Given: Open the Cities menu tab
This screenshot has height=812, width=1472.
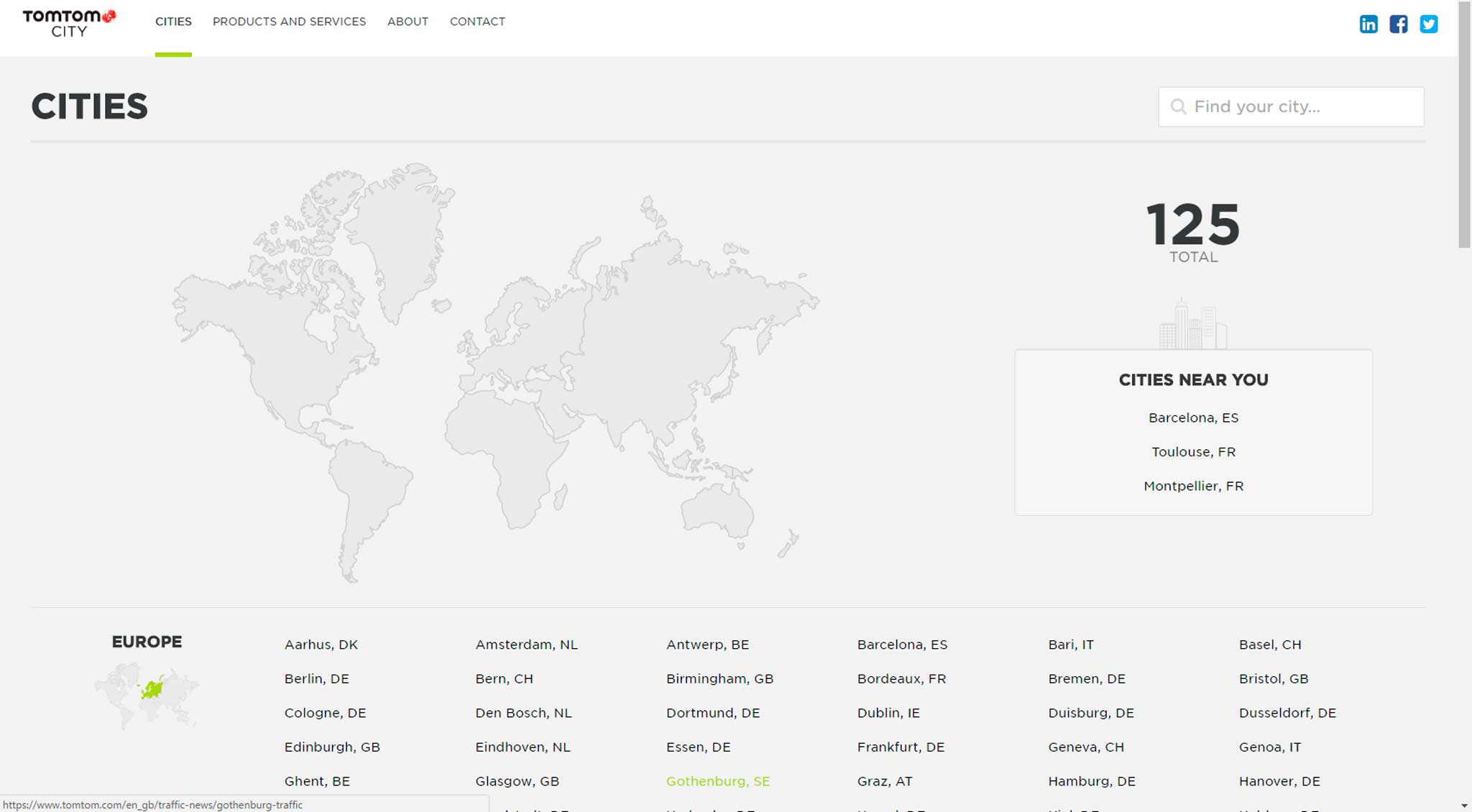Looking at the screenshot, I should (173, 22).
